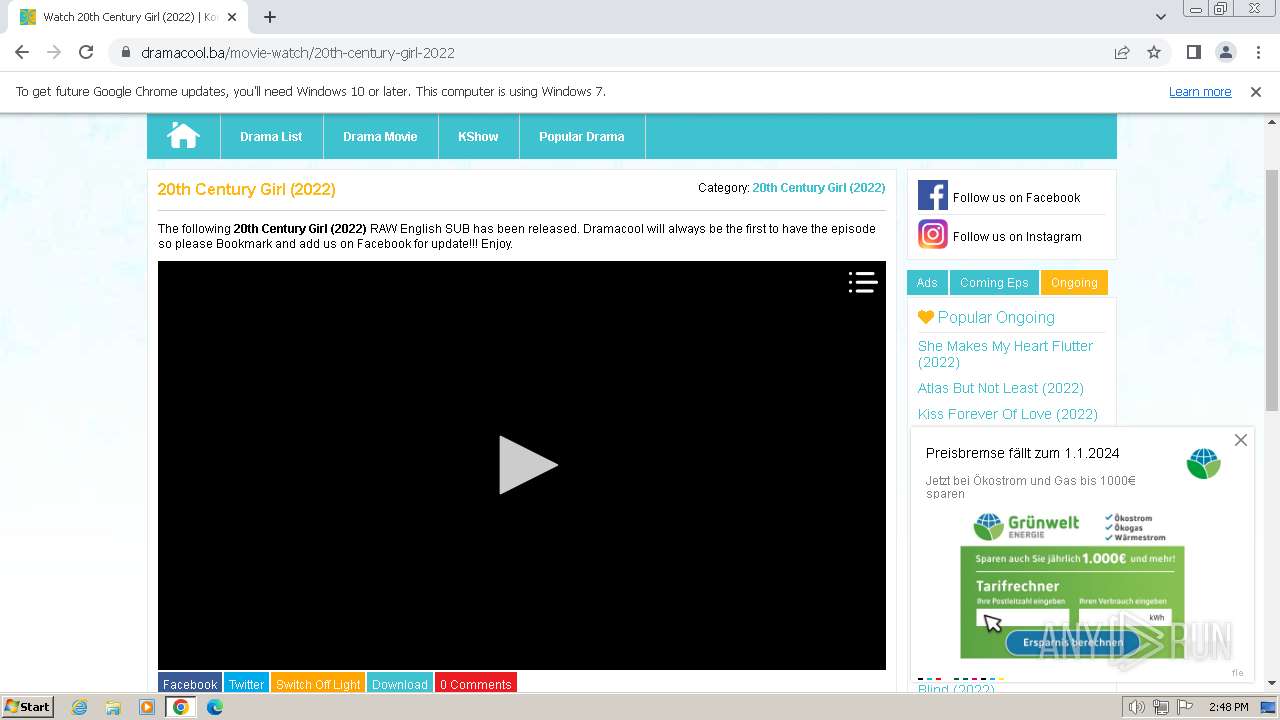Switch to the Ads tab
Image resolution: width=1280 pixels, height=720 pixels.
(x=927, y=283)
